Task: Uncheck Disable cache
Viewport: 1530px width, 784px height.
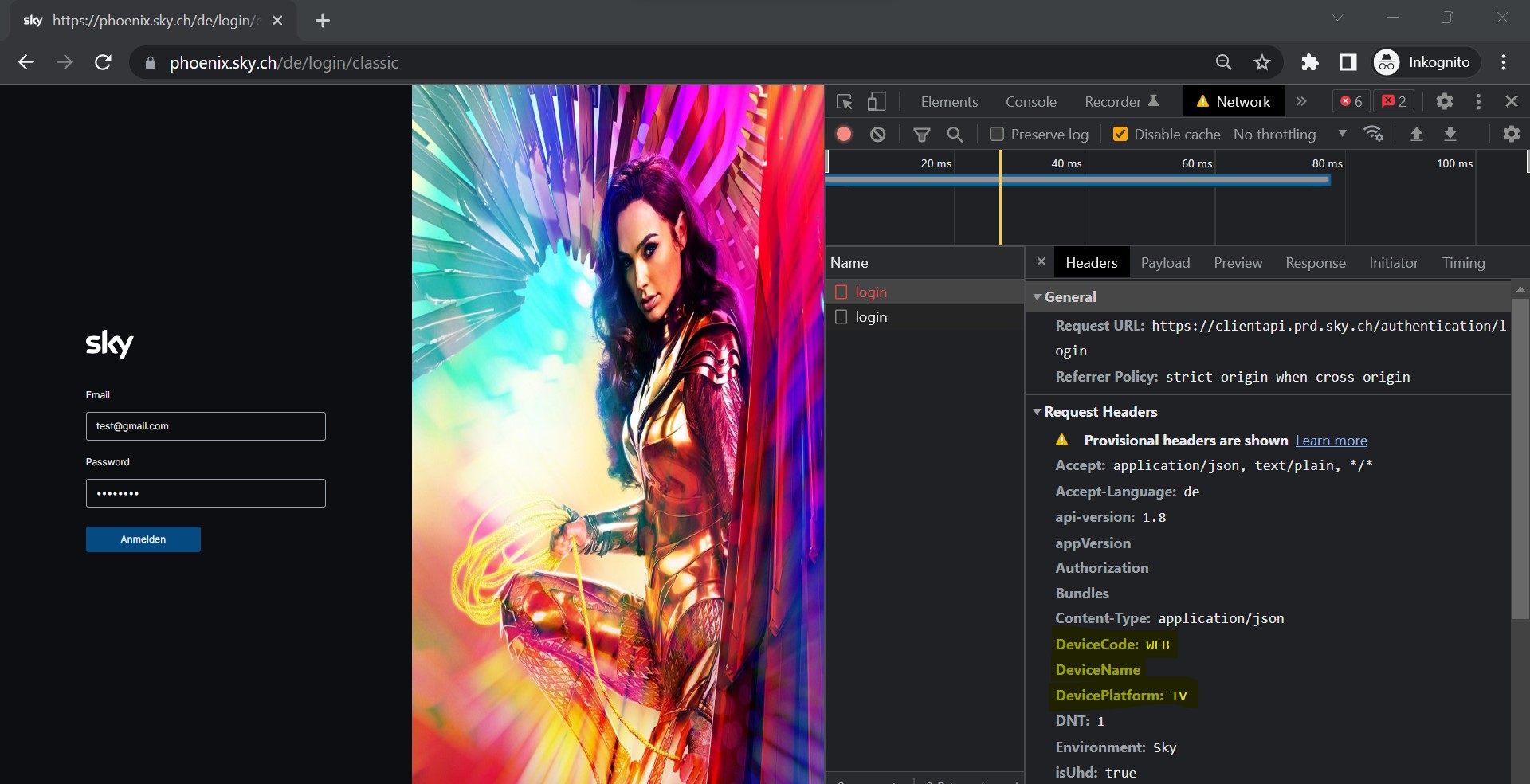Action: 1120,134
